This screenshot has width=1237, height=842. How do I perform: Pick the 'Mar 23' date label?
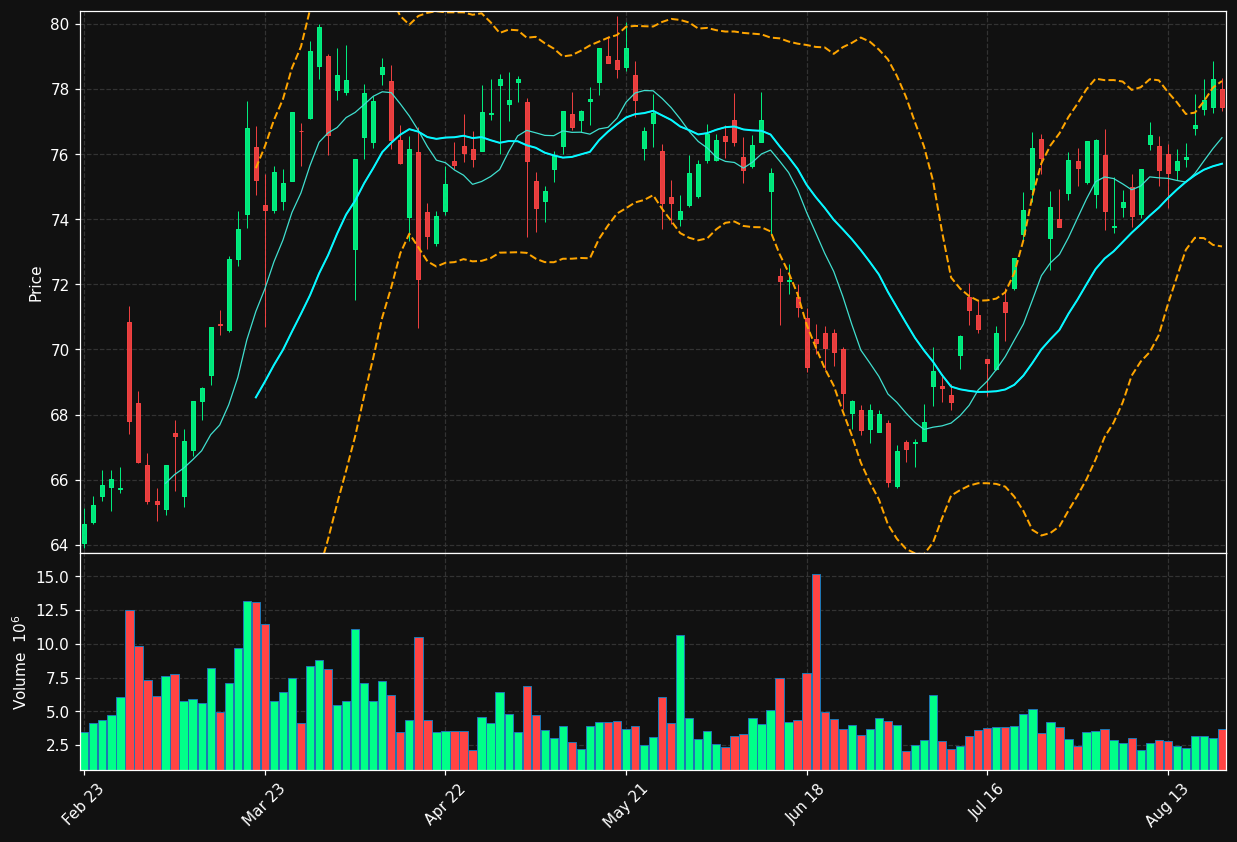pyautogui.click(x=263, y=804)
